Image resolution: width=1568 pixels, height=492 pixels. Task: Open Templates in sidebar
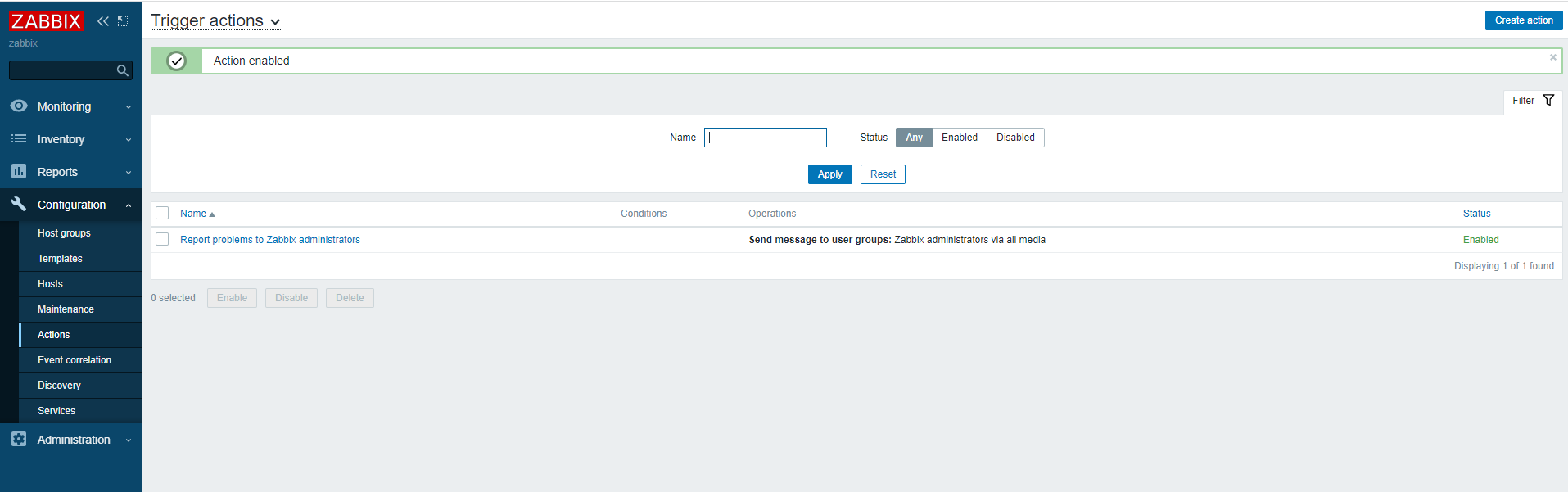[80, 259]
